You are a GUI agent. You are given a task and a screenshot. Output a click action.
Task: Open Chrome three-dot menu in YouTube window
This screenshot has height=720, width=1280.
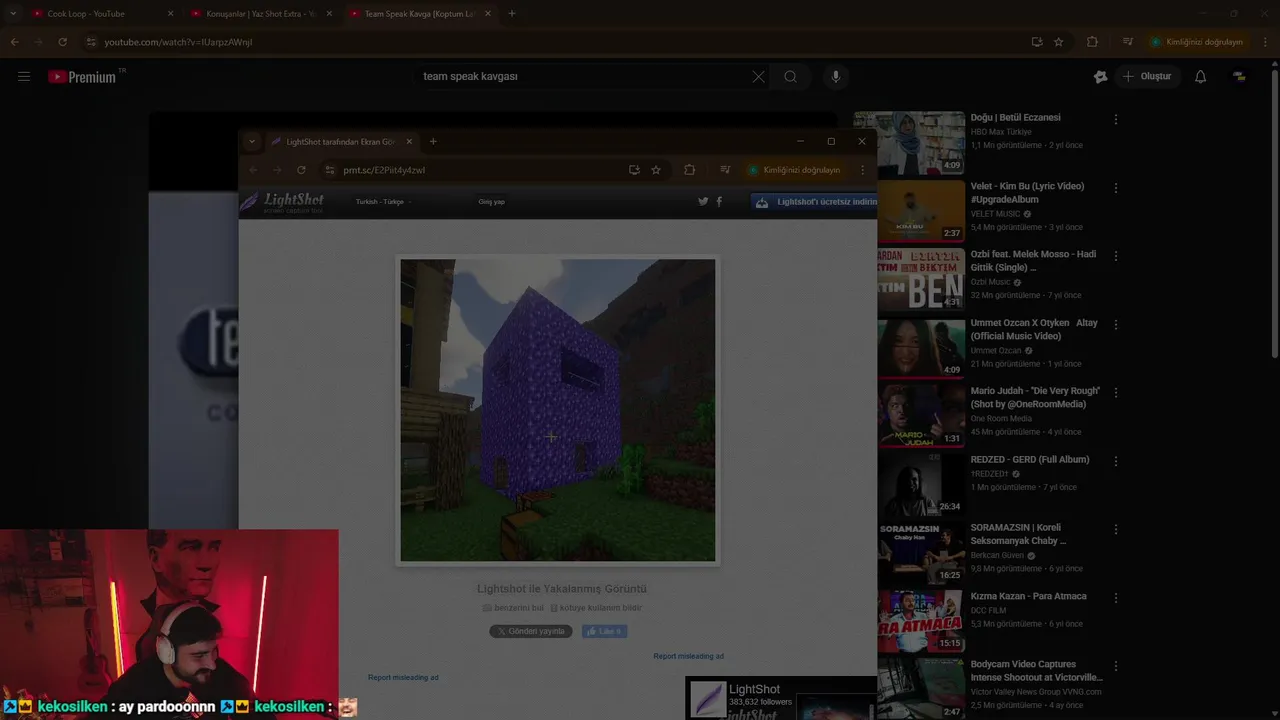tap(1266, 42)
